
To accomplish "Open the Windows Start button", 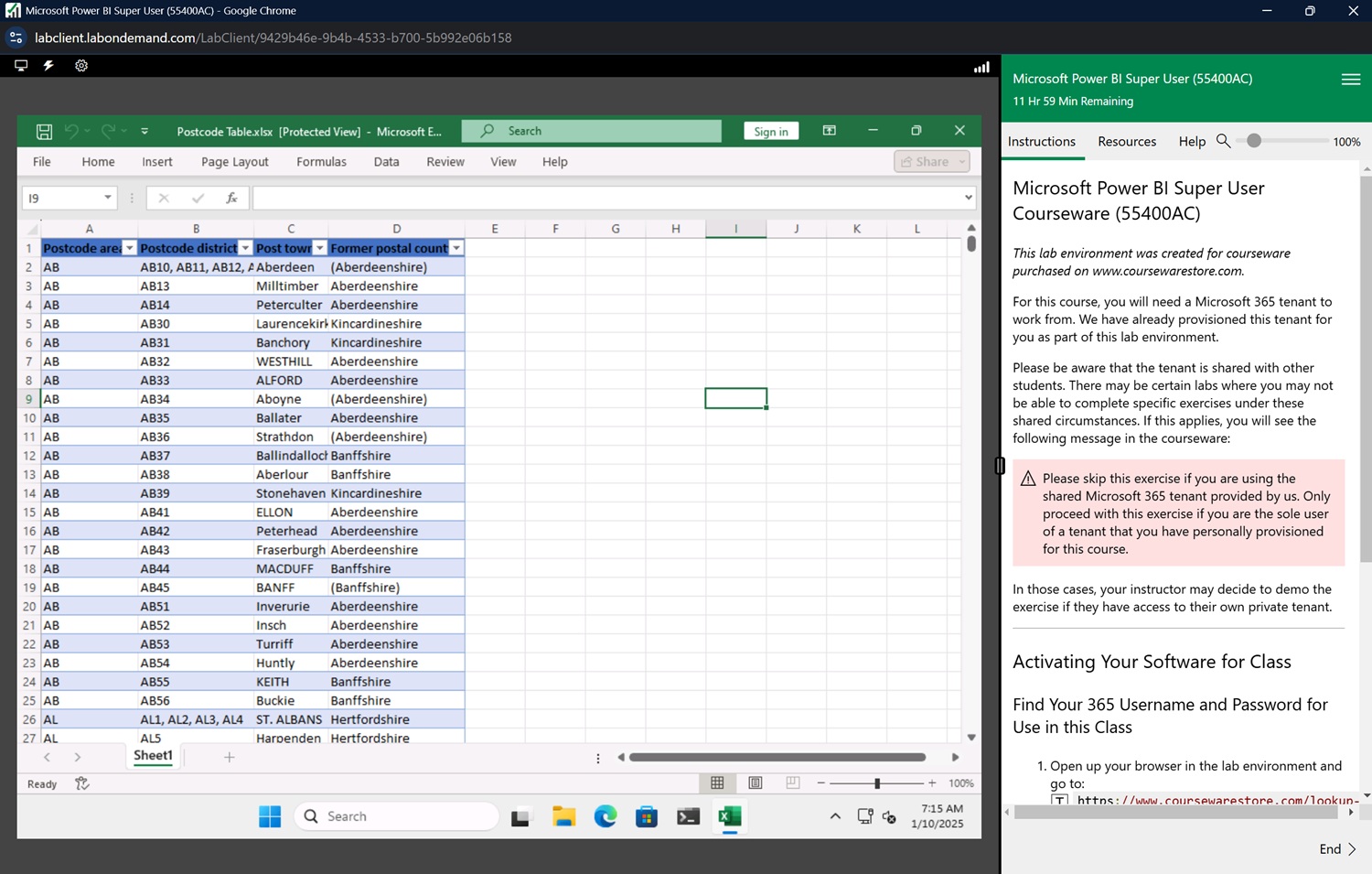I will [x=270, y=816].
